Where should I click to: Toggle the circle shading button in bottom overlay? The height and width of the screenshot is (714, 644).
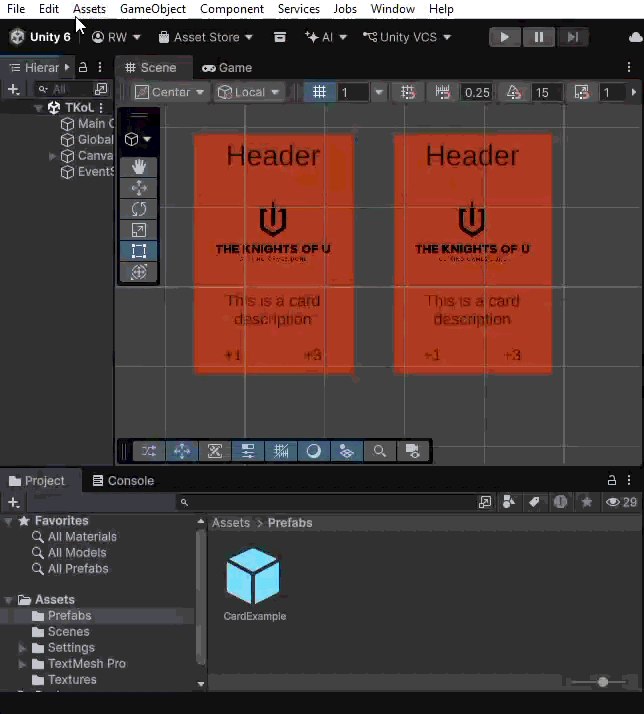pos(313,451)
